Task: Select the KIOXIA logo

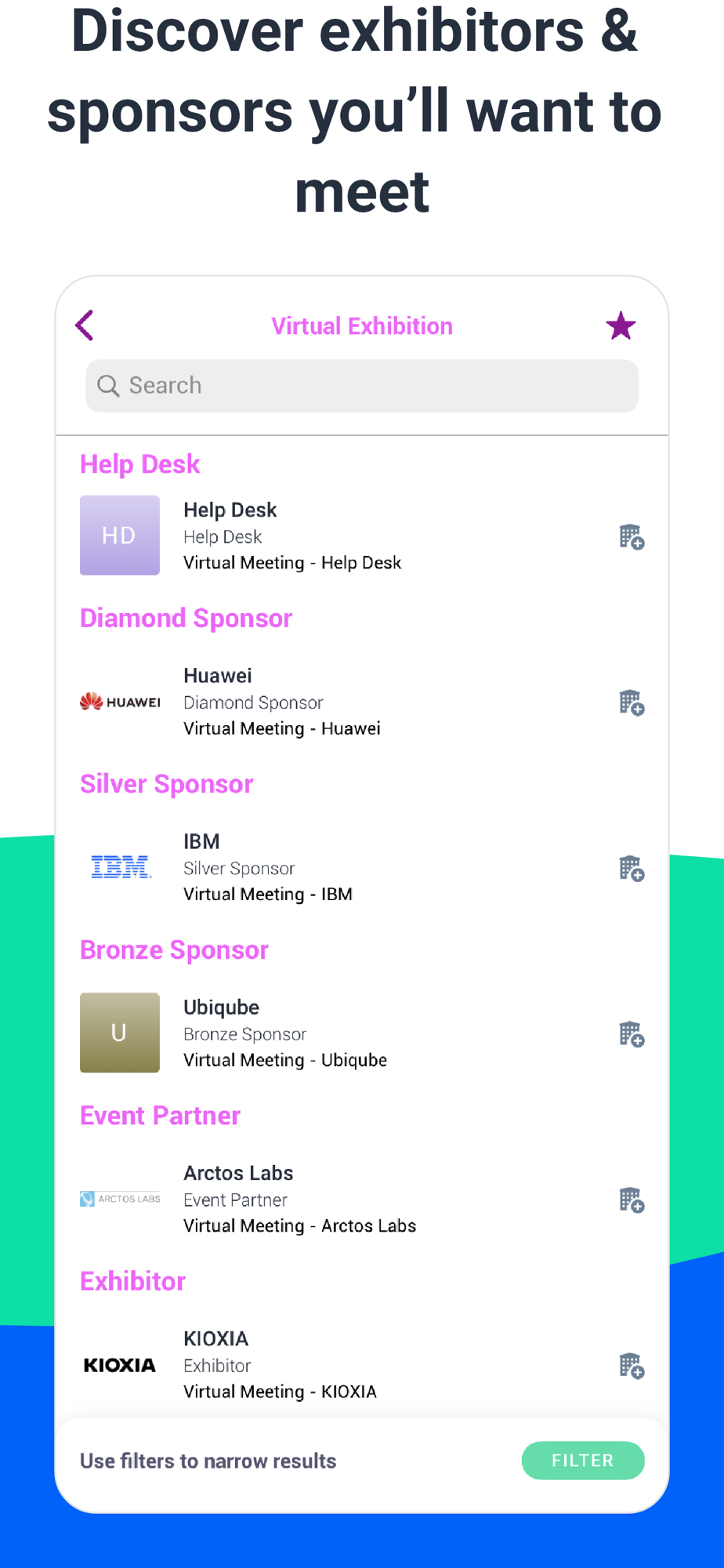Action: coord(120,1365)
